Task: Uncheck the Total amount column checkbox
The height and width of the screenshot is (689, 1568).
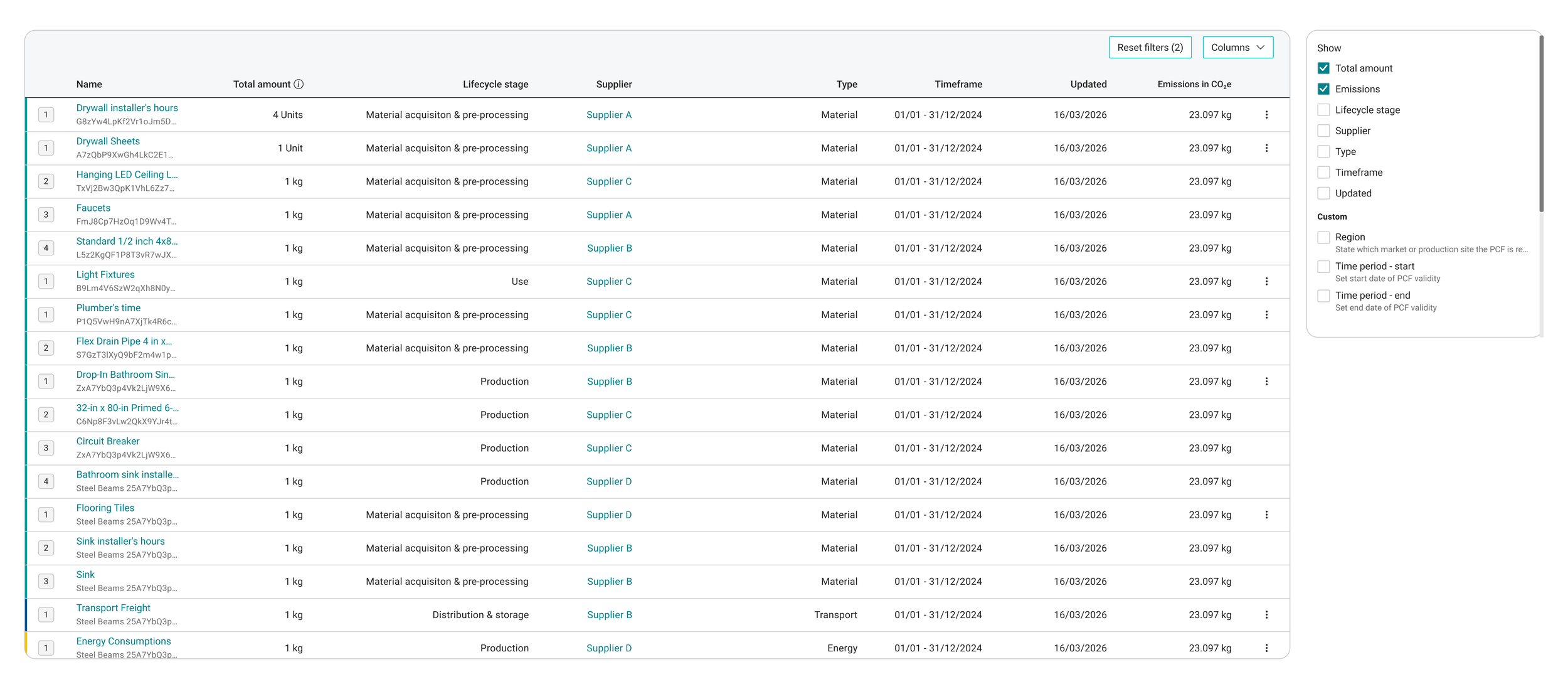Action: tap(1323, 68)
